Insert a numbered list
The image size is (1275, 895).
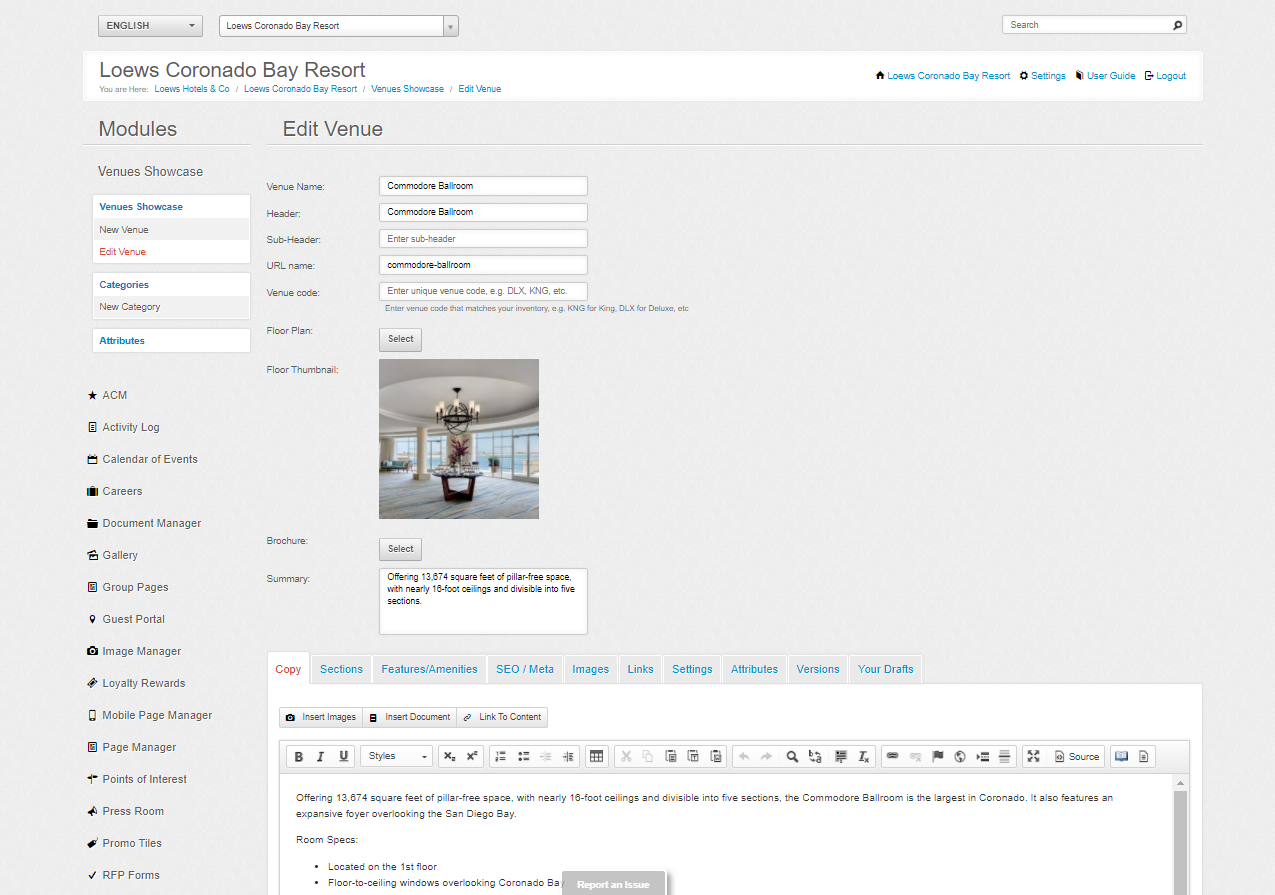pos(501,757)
